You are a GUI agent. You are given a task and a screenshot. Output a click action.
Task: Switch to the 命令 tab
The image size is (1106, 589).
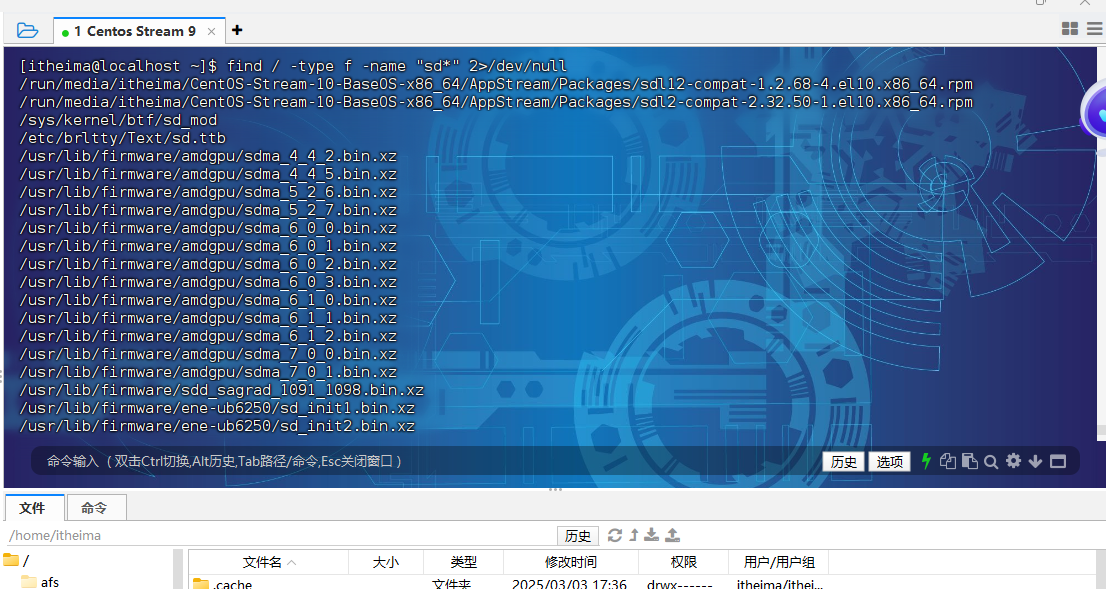[x=95, y=508]
